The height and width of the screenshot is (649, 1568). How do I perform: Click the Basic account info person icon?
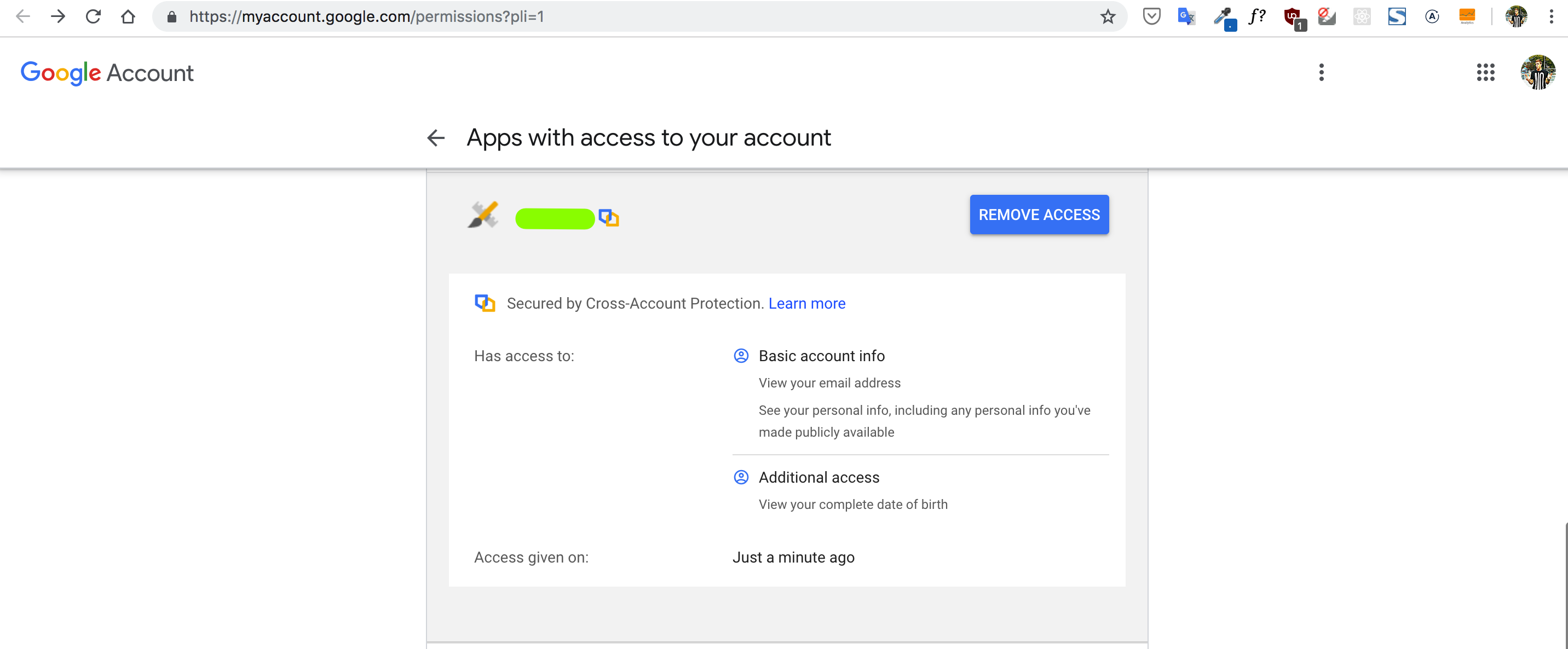(741, 356)
